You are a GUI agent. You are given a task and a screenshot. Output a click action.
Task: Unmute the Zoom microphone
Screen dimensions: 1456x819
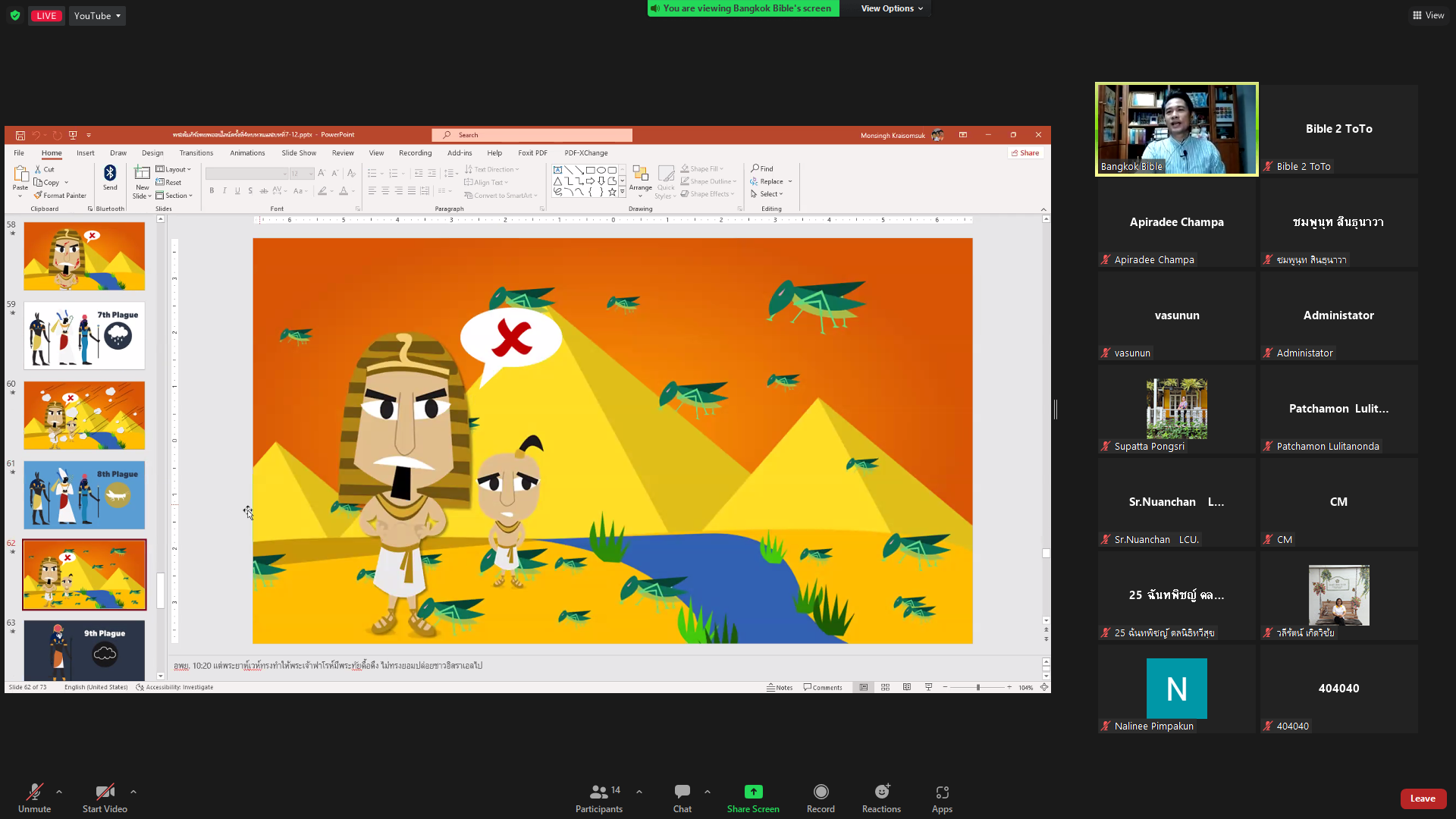point(34,799)
